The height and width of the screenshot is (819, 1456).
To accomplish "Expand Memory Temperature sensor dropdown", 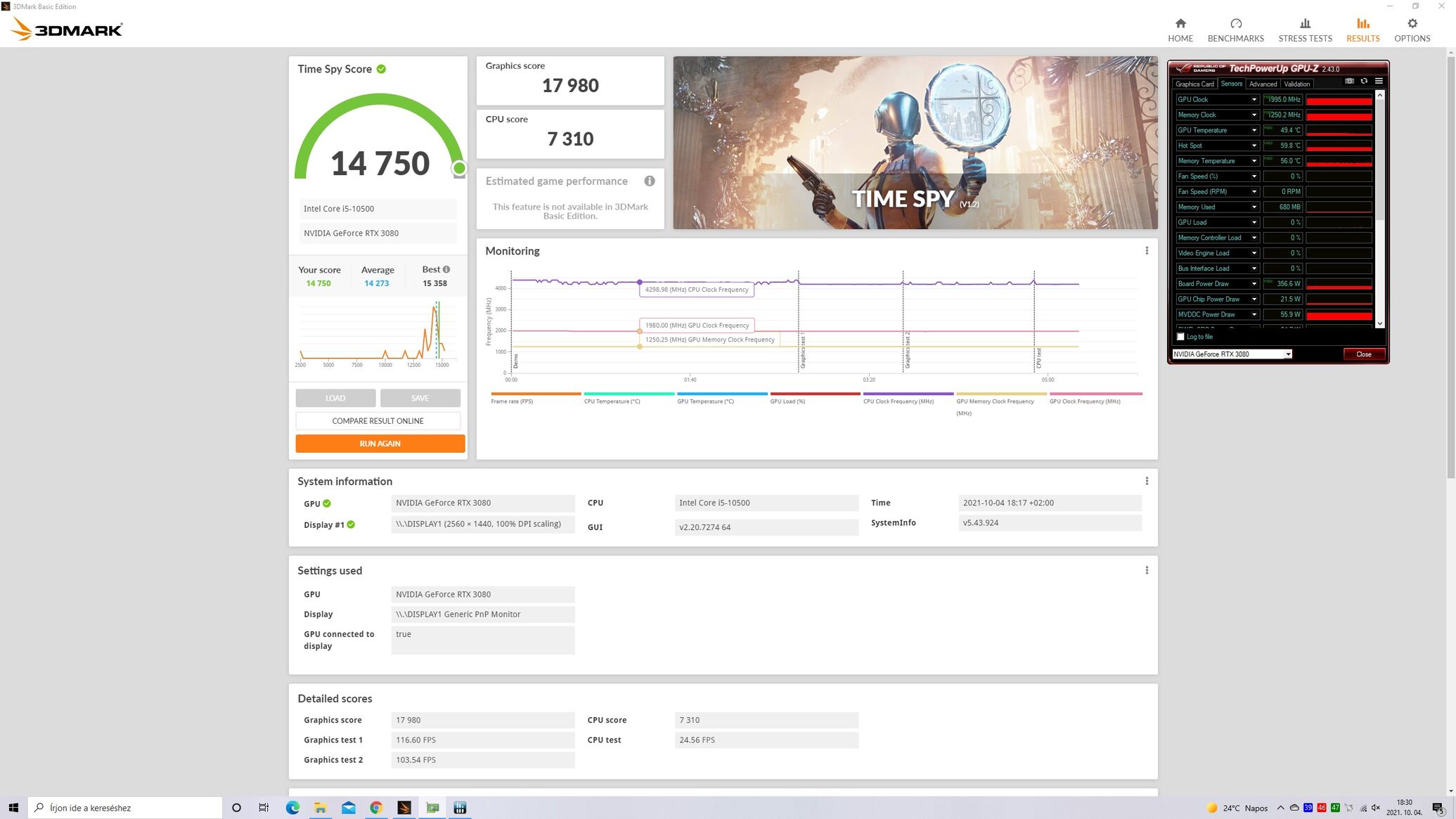I will [x=1254, y=161].
